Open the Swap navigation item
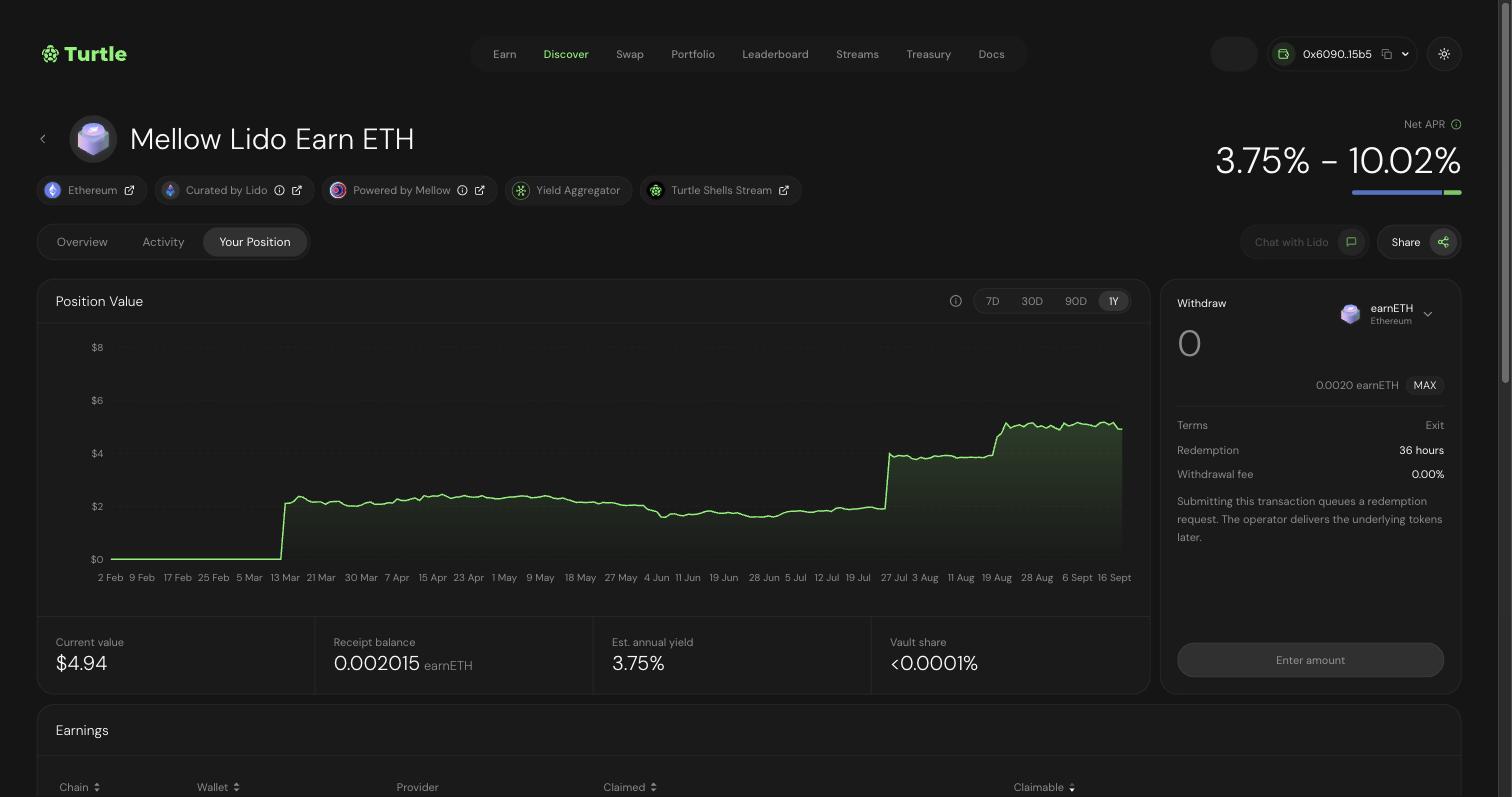The width and height of the screenshot is (1512, 797). click(x=630, y=54)
